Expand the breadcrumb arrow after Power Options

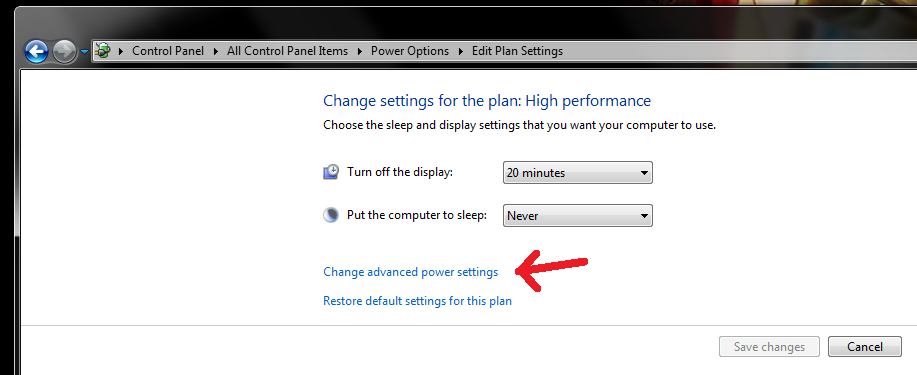pos(460,51)
